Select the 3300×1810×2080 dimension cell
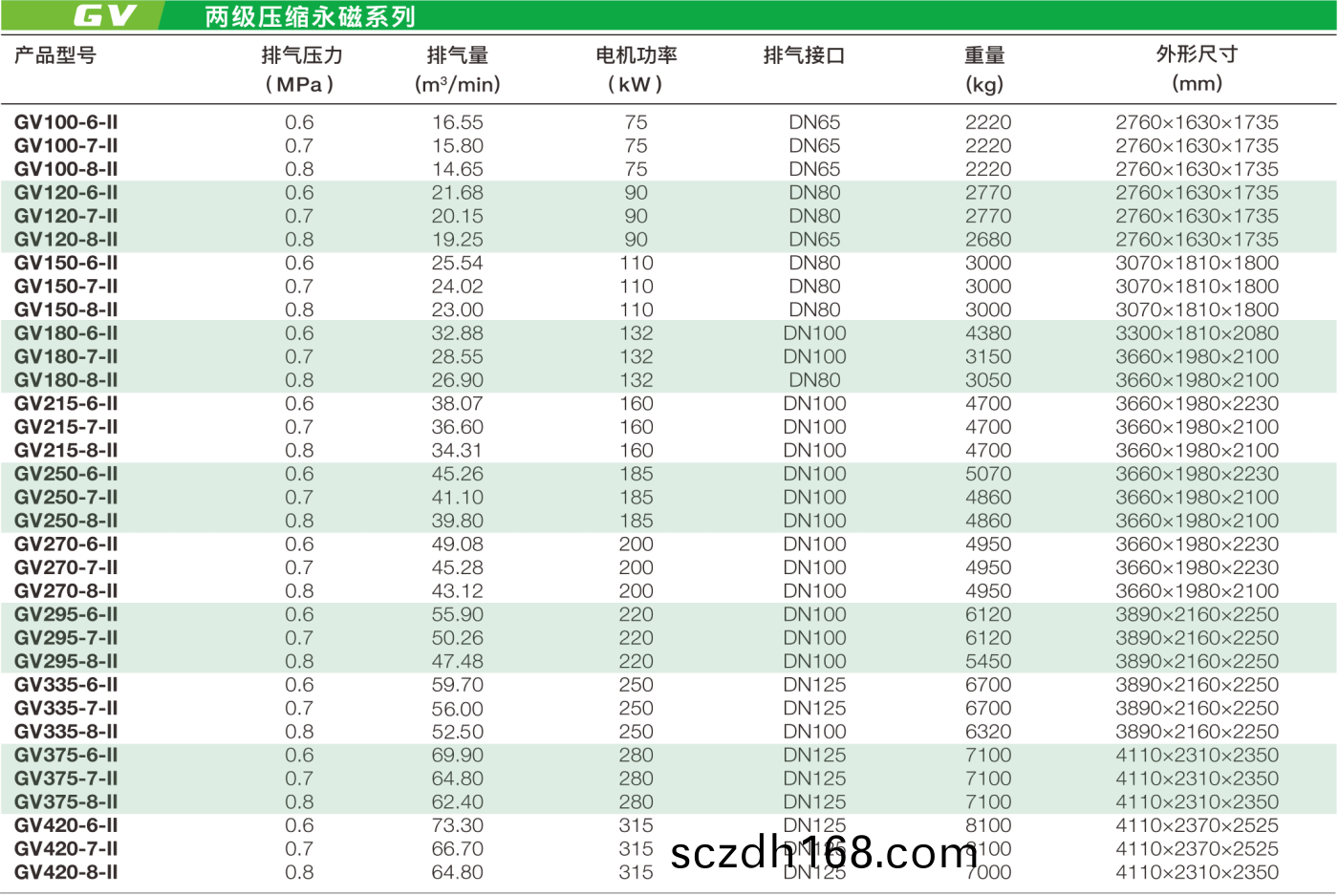The width and height of the screenshot is (1338, 896). coord(1197,333)
